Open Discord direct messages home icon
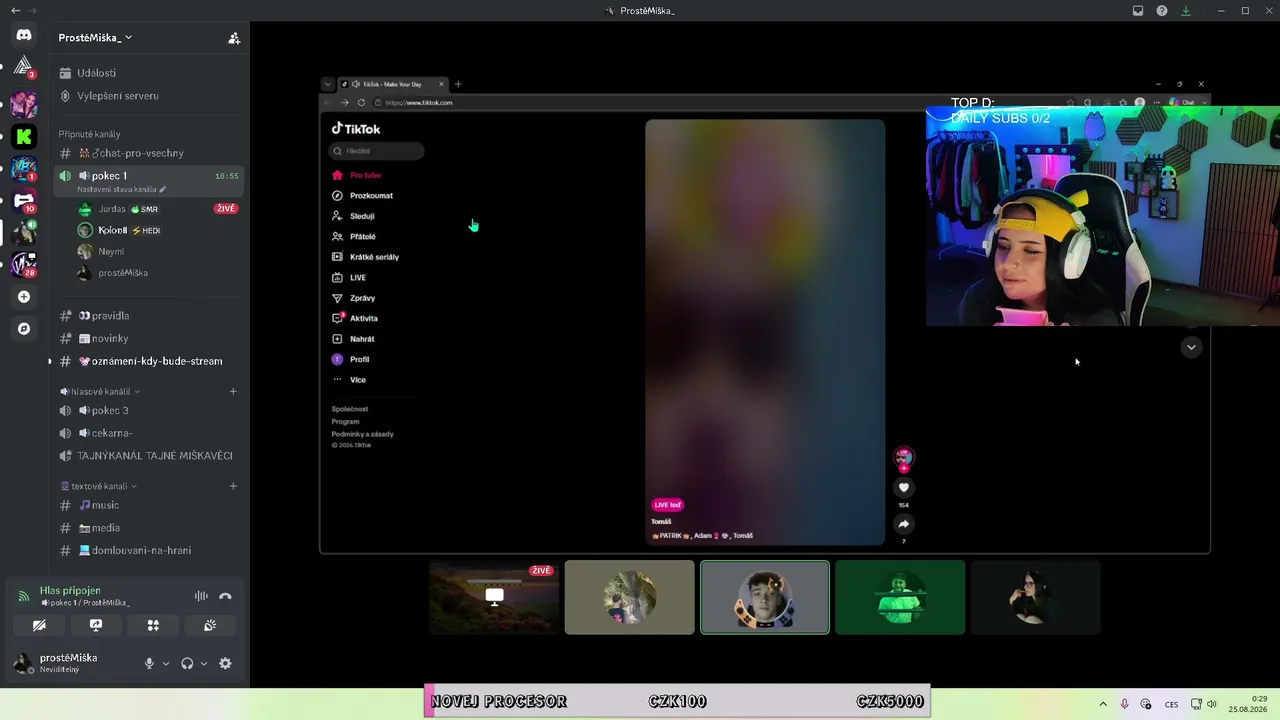 [x=24, y=35]
